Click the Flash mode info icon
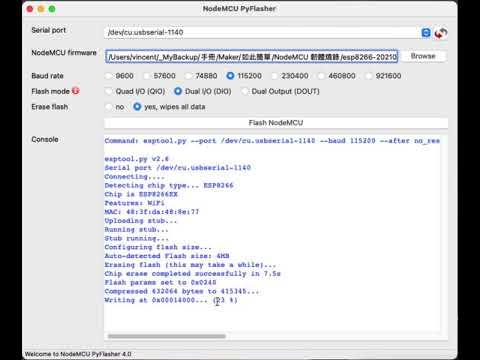 [76, 91]
